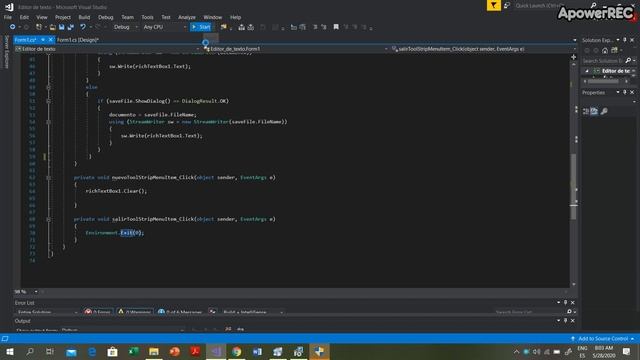
Task: Open the Analyze menu
Action: (x=187, y=17)
